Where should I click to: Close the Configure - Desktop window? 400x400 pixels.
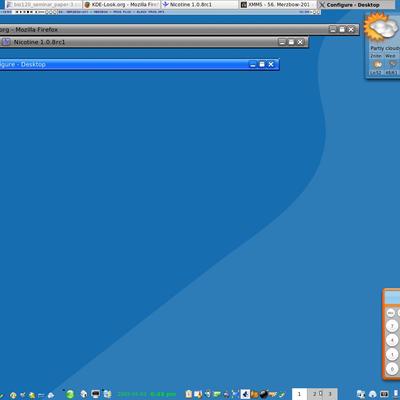pyautogui.click(x=271, y=64)
